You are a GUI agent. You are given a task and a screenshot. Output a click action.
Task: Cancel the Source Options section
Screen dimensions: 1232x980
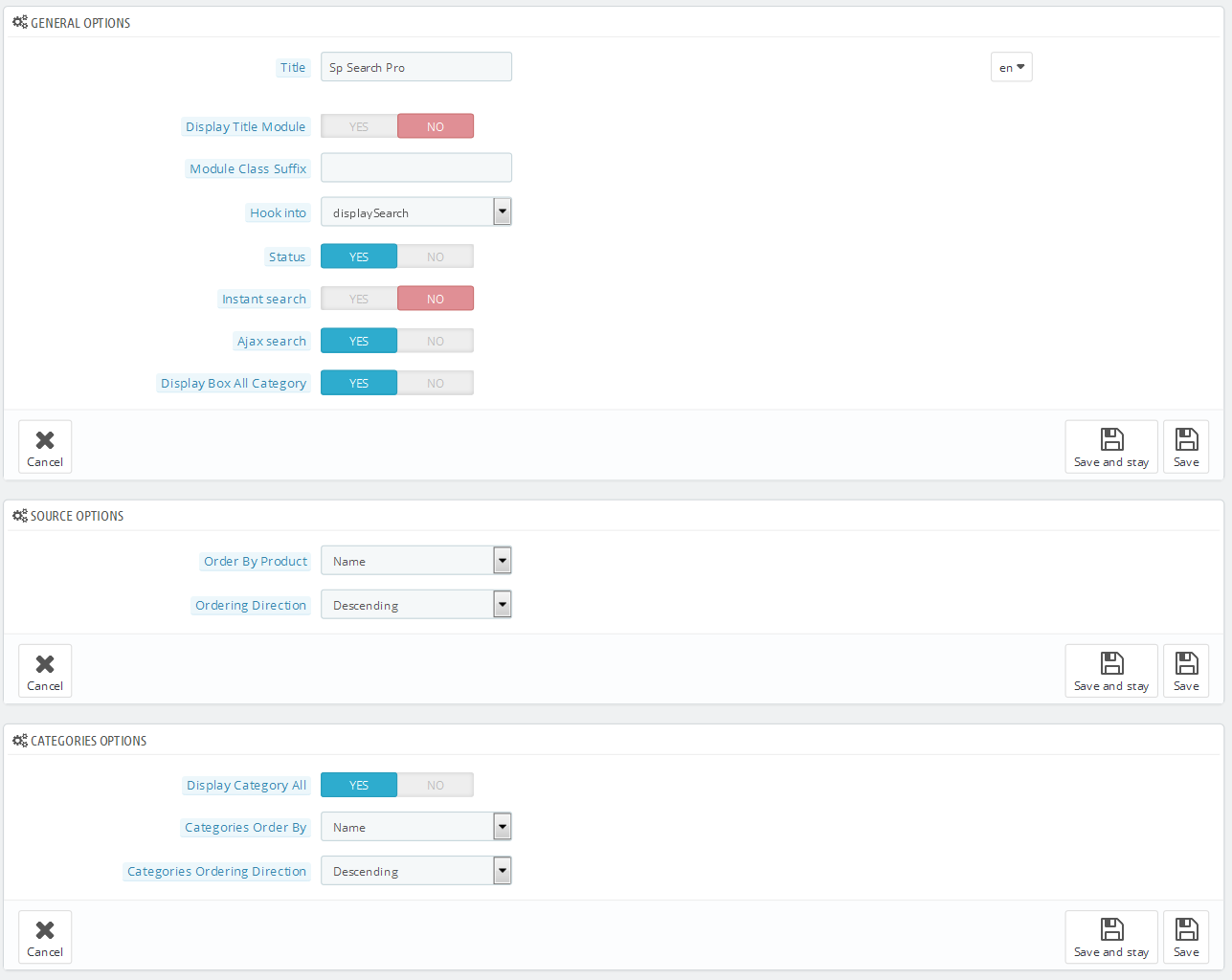point(45,671)
